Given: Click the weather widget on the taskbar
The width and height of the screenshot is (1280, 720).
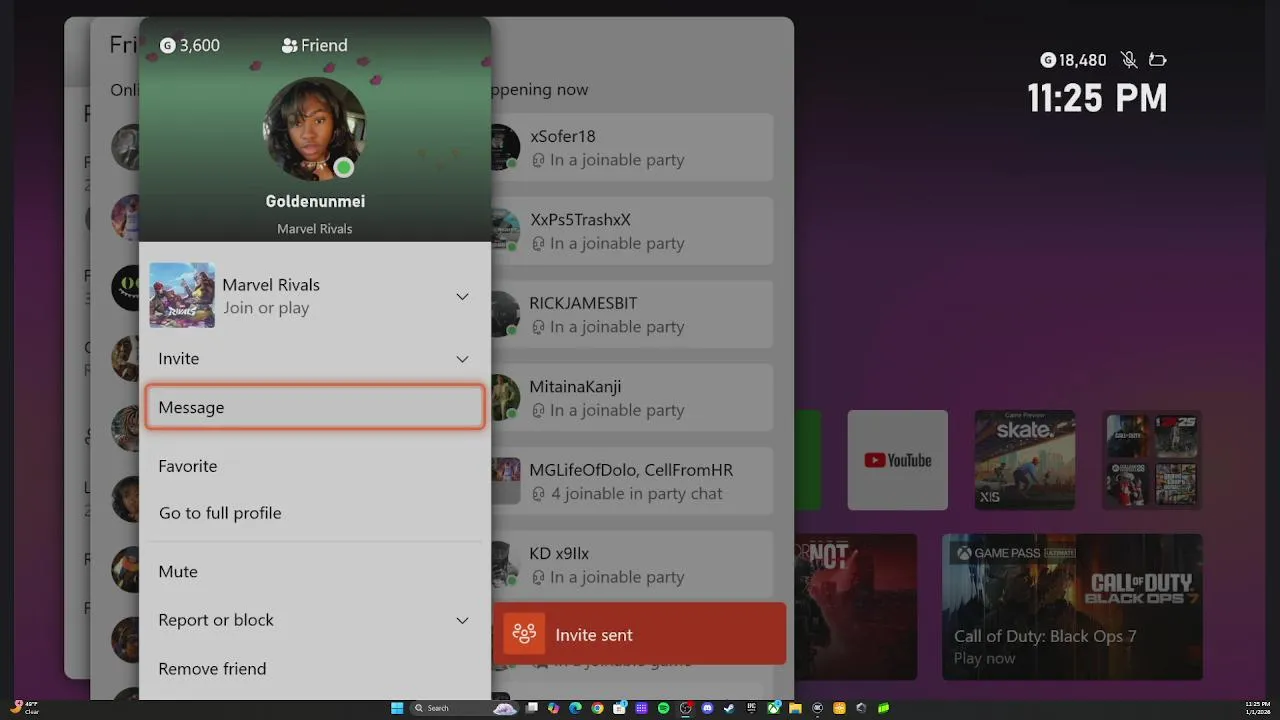Looking at the screenshot, I should 25,708.
